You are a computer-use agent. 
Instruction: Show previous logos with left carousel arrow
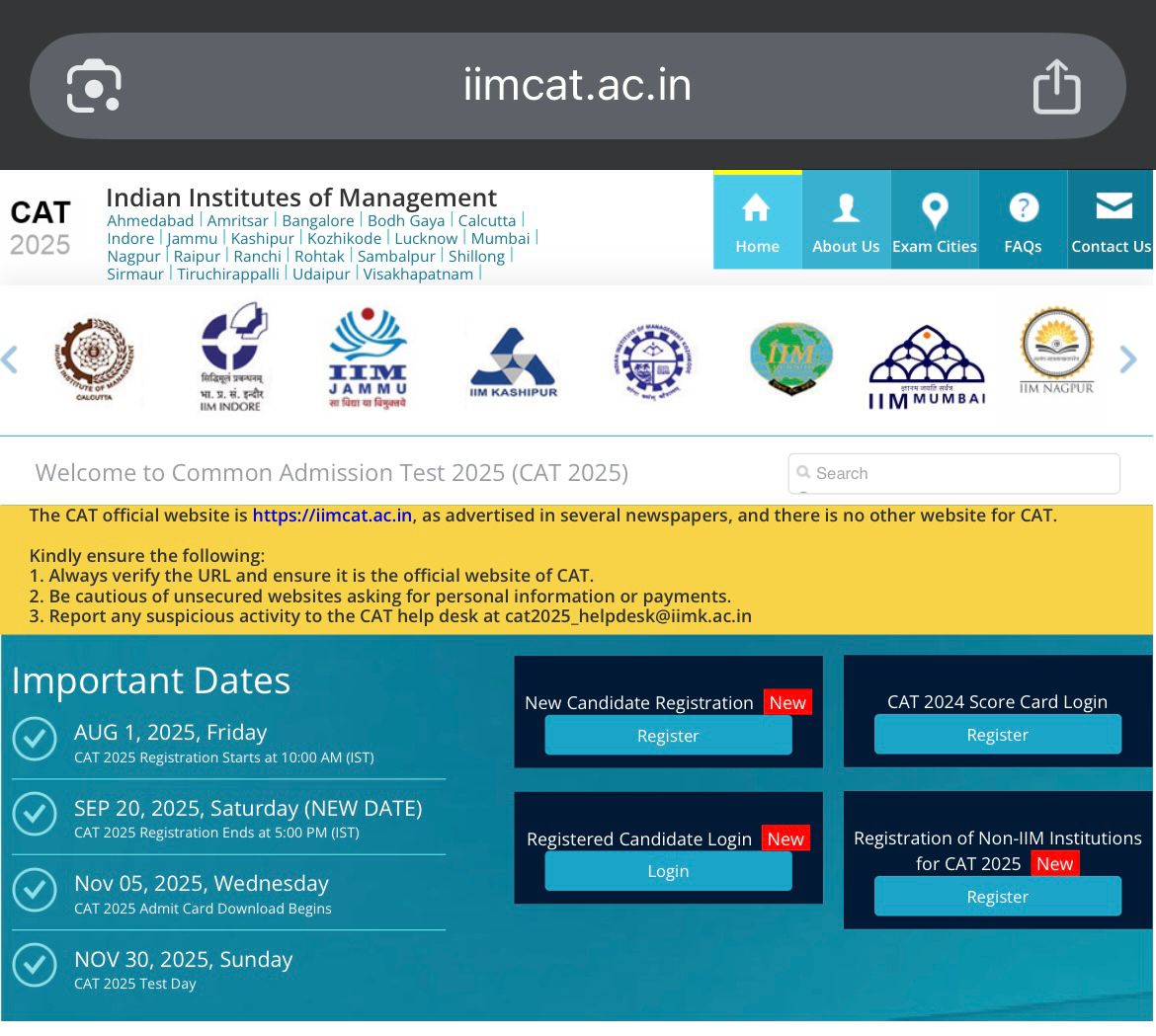point(10,359)
